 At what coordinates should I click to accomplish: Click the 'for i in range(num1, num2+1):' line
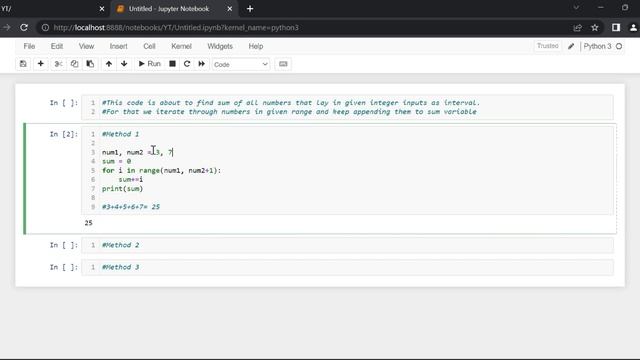pyautogui.click(x=161, y=171)
